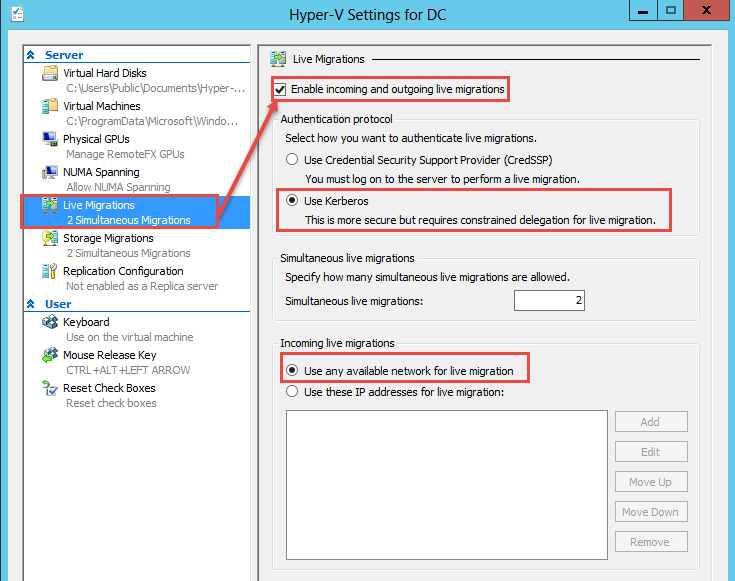Click the CTRL+ALT+LEFT ARROW text
This screenshot has width=735, height=581.
128,370
